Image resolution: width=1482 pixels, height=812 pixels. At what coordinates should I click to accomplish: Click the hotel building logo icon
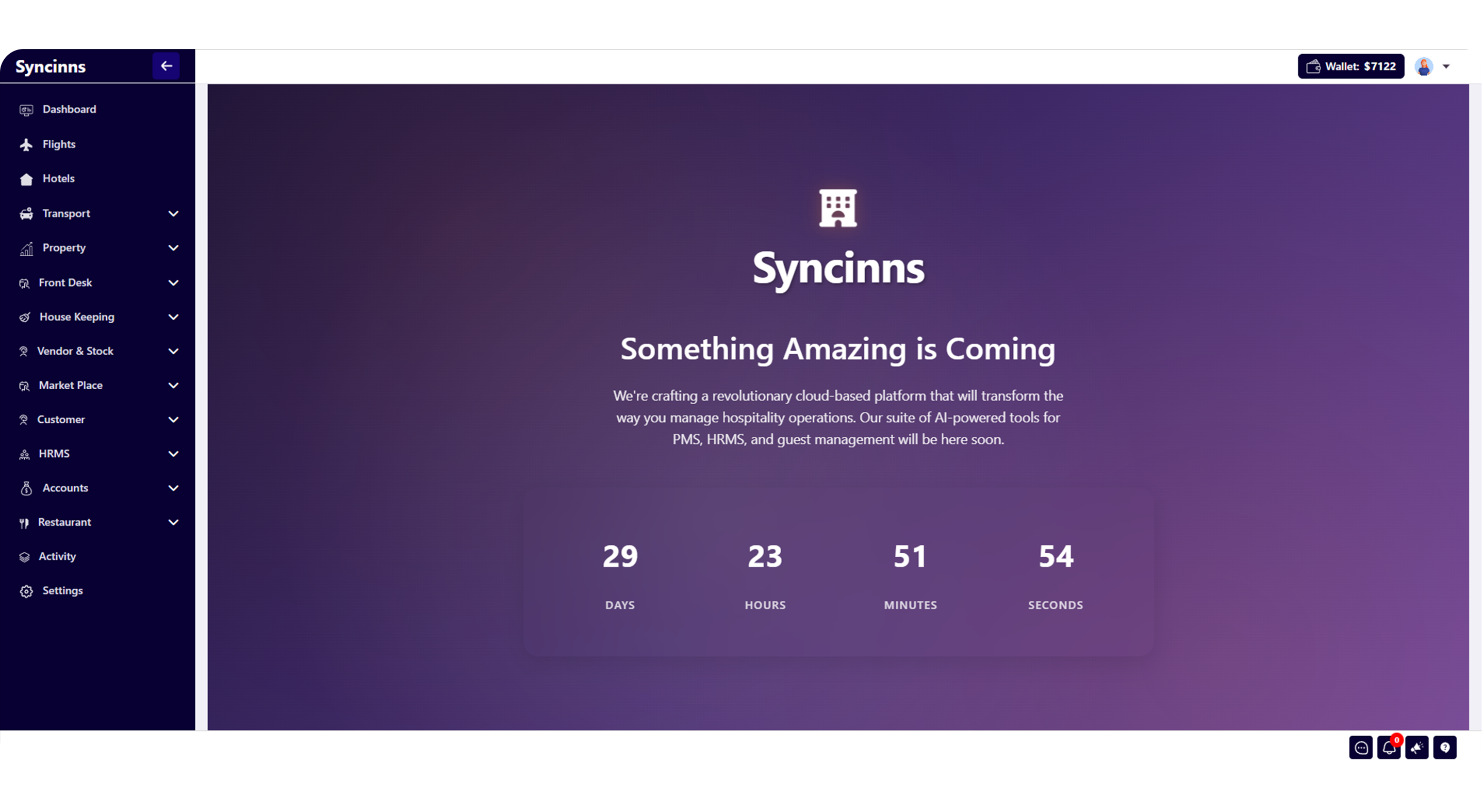pyautogui.click(x=837, y=208)
